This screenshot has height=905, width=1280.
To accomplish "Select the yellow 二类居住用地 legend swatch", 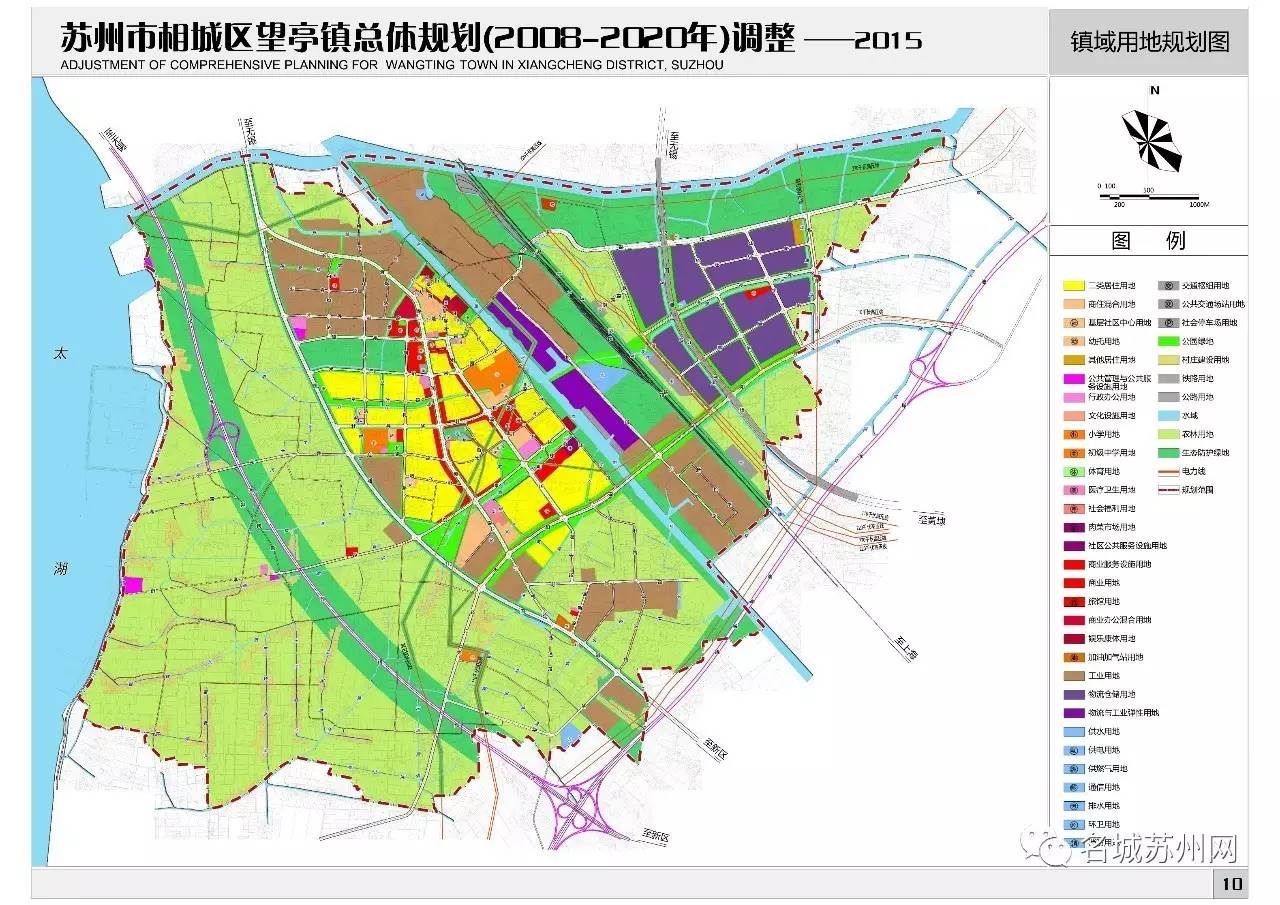I will 1072,285.
